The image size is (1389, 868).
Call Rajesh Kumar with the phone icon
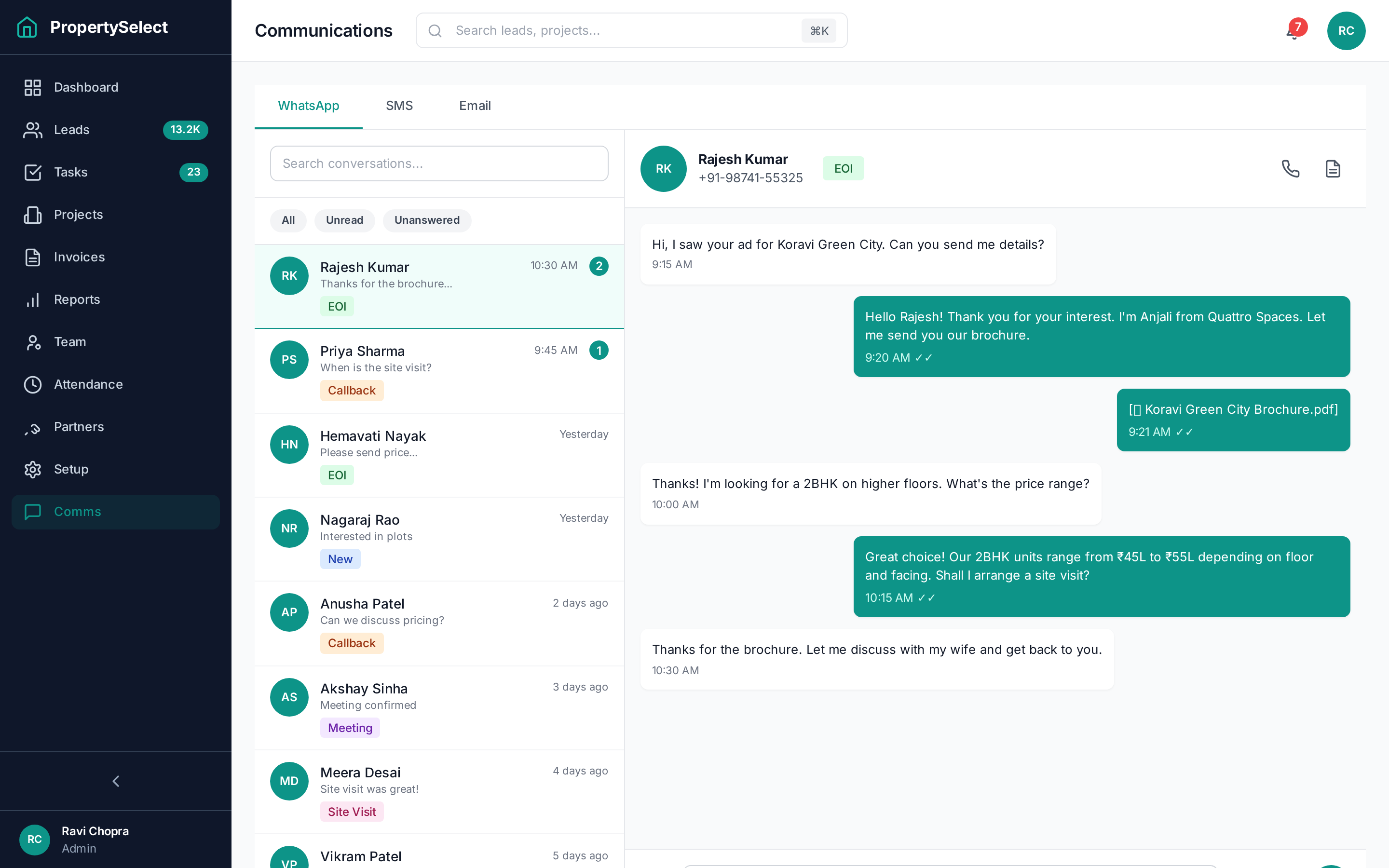point(1290,169)
